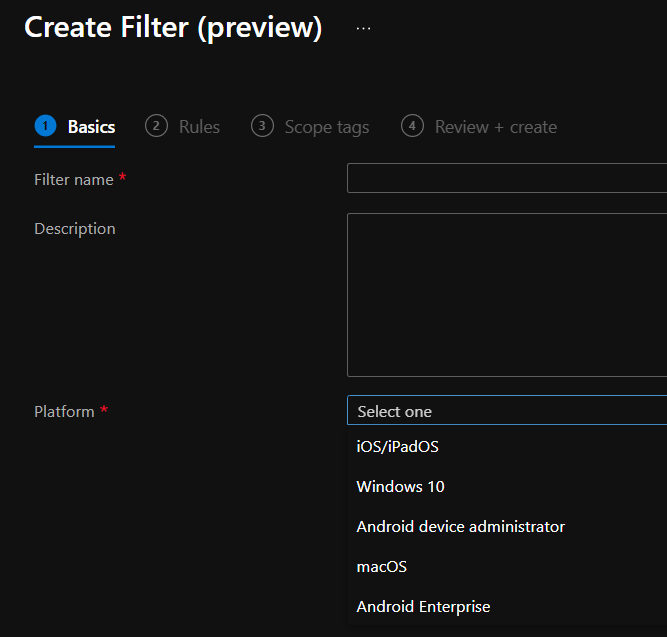Select macOS from the platform options
Viewport: 667px width, 637px height.
point(381,567)
